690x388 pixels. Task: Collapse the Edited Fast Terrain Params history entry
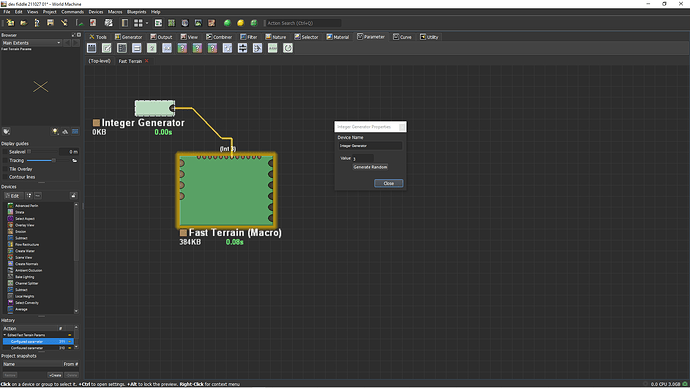pos(5,335)
